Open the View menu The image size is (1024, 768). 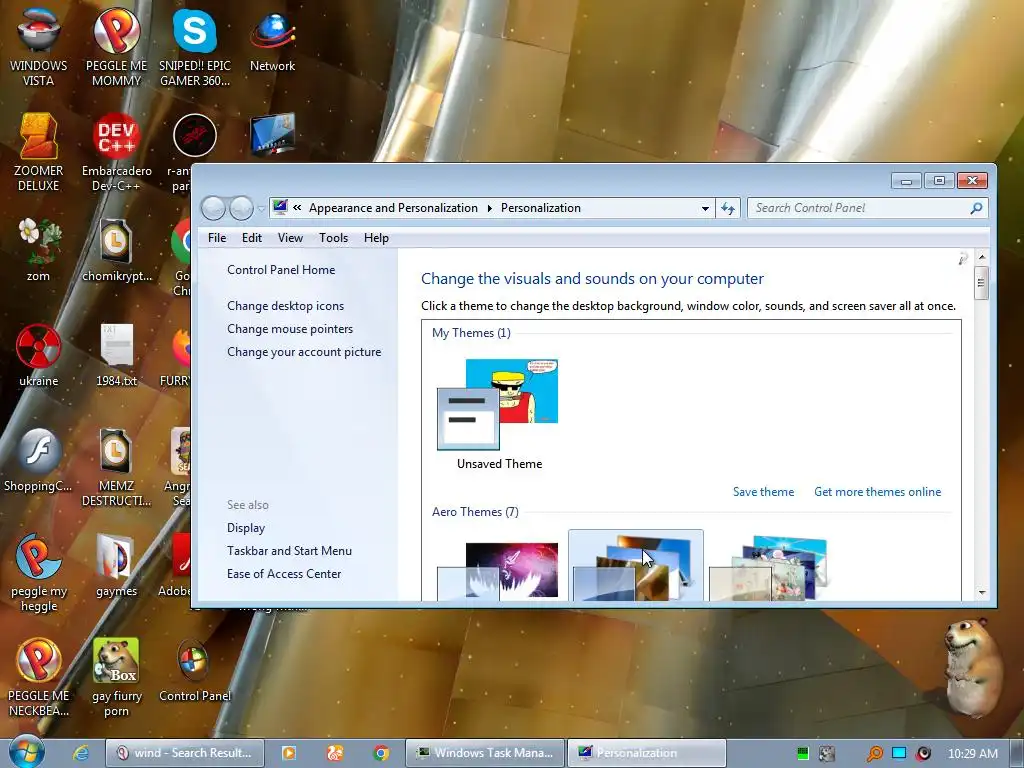(x=290, y=238)
